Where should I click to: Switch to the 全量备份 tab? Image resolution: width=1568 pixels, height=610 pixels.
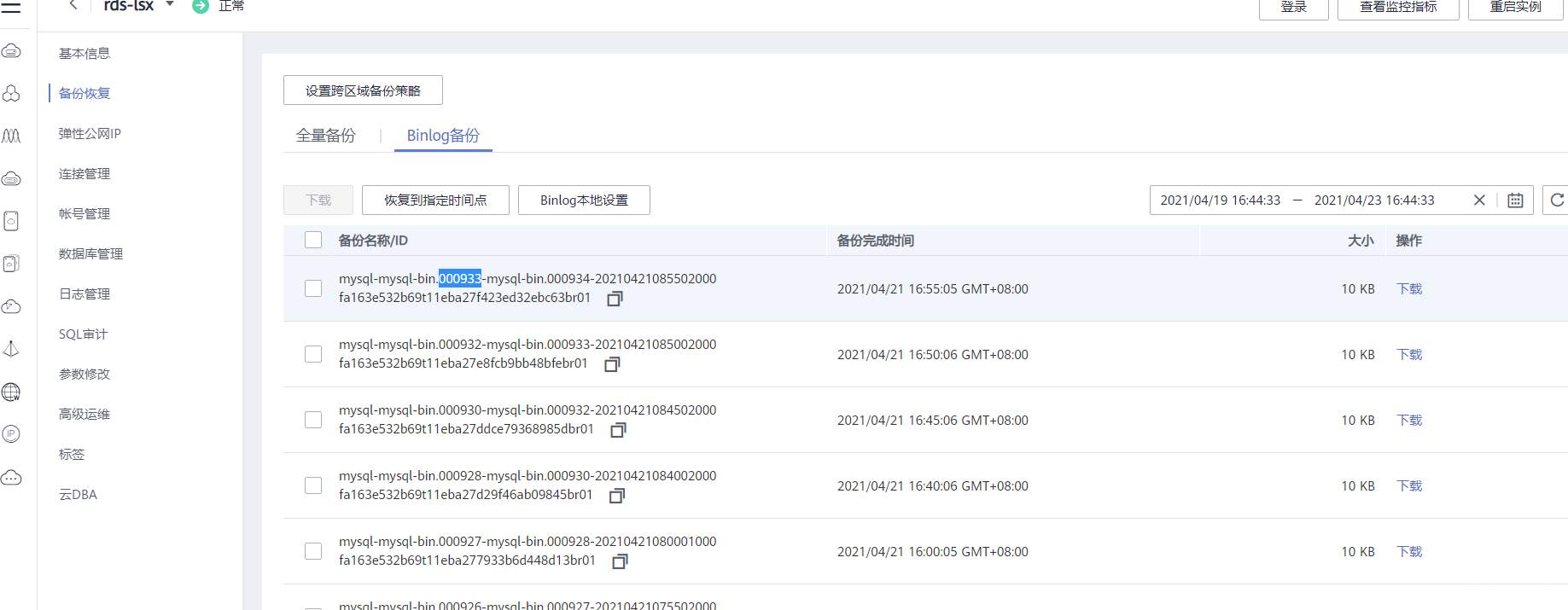pyautogui.click(x=325, y=136)
